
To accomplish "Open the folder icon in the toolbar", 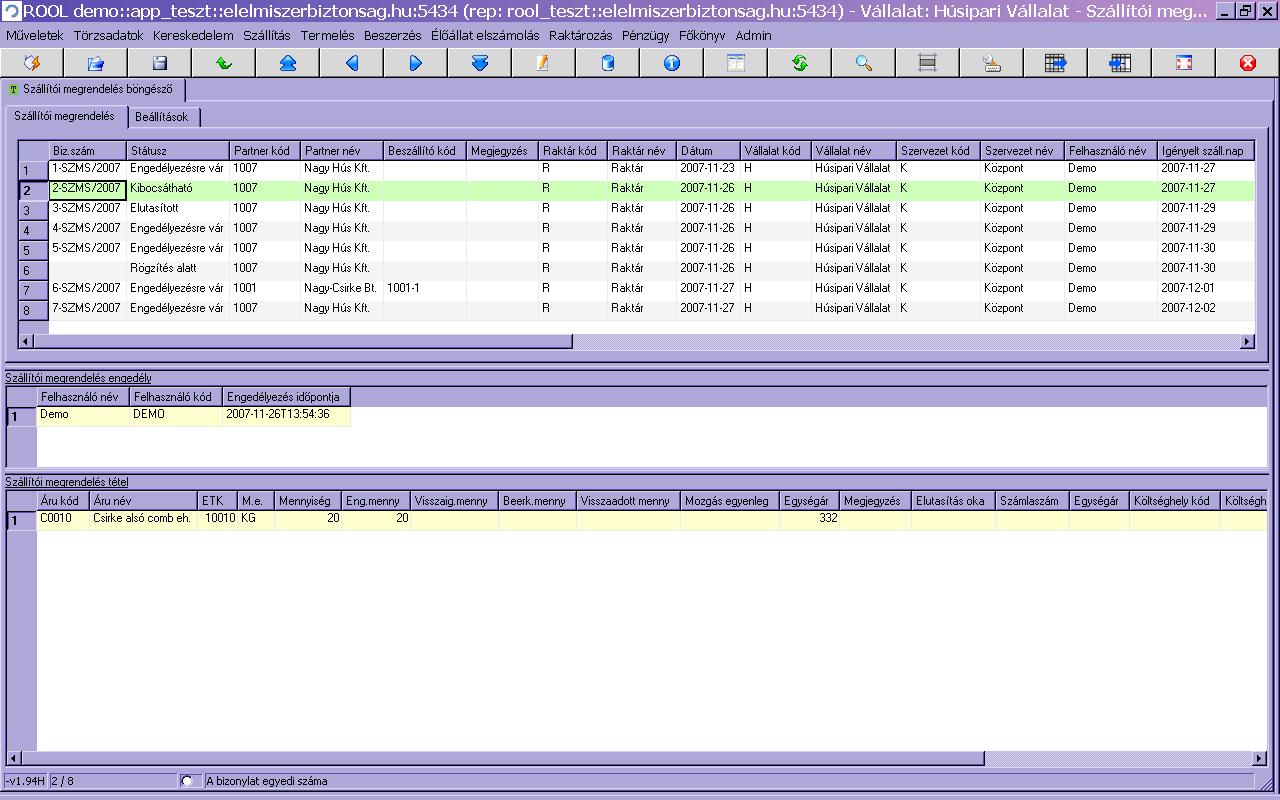I will [x=96, y=63].
